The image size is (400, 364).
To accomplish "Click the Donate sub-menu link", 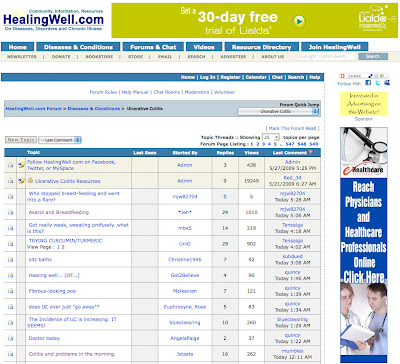I will 61,57.
